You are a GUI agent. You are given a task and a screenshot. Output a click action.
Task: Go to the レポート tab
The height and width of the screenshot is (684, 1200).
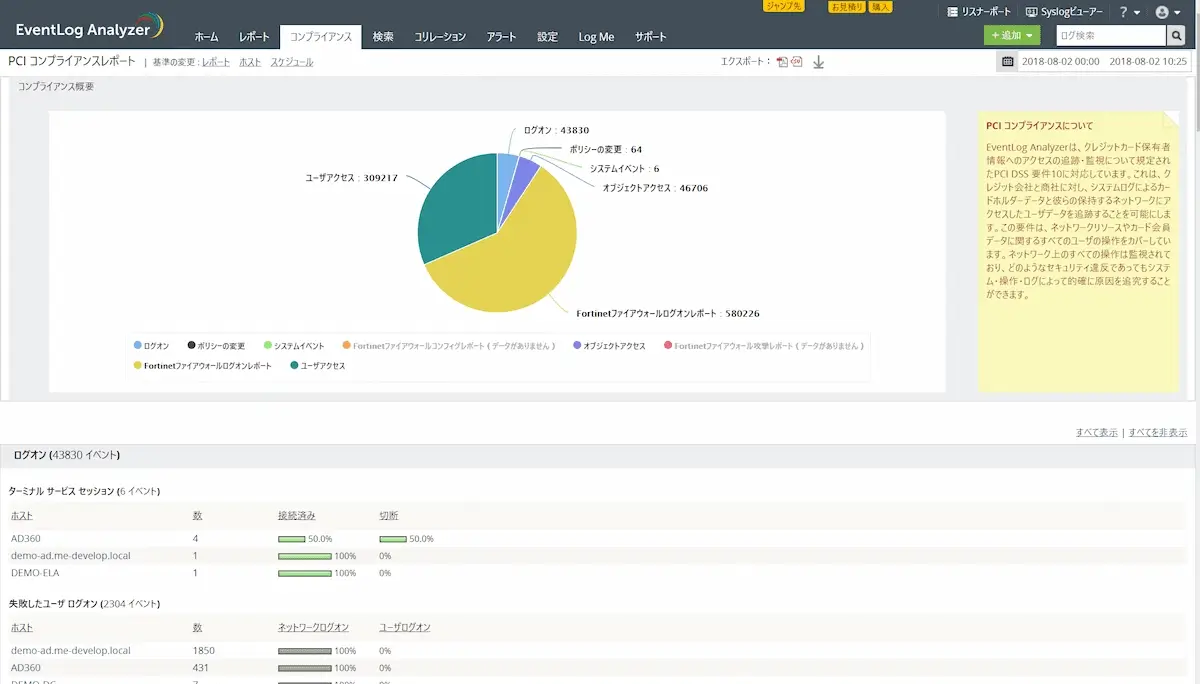254,37
